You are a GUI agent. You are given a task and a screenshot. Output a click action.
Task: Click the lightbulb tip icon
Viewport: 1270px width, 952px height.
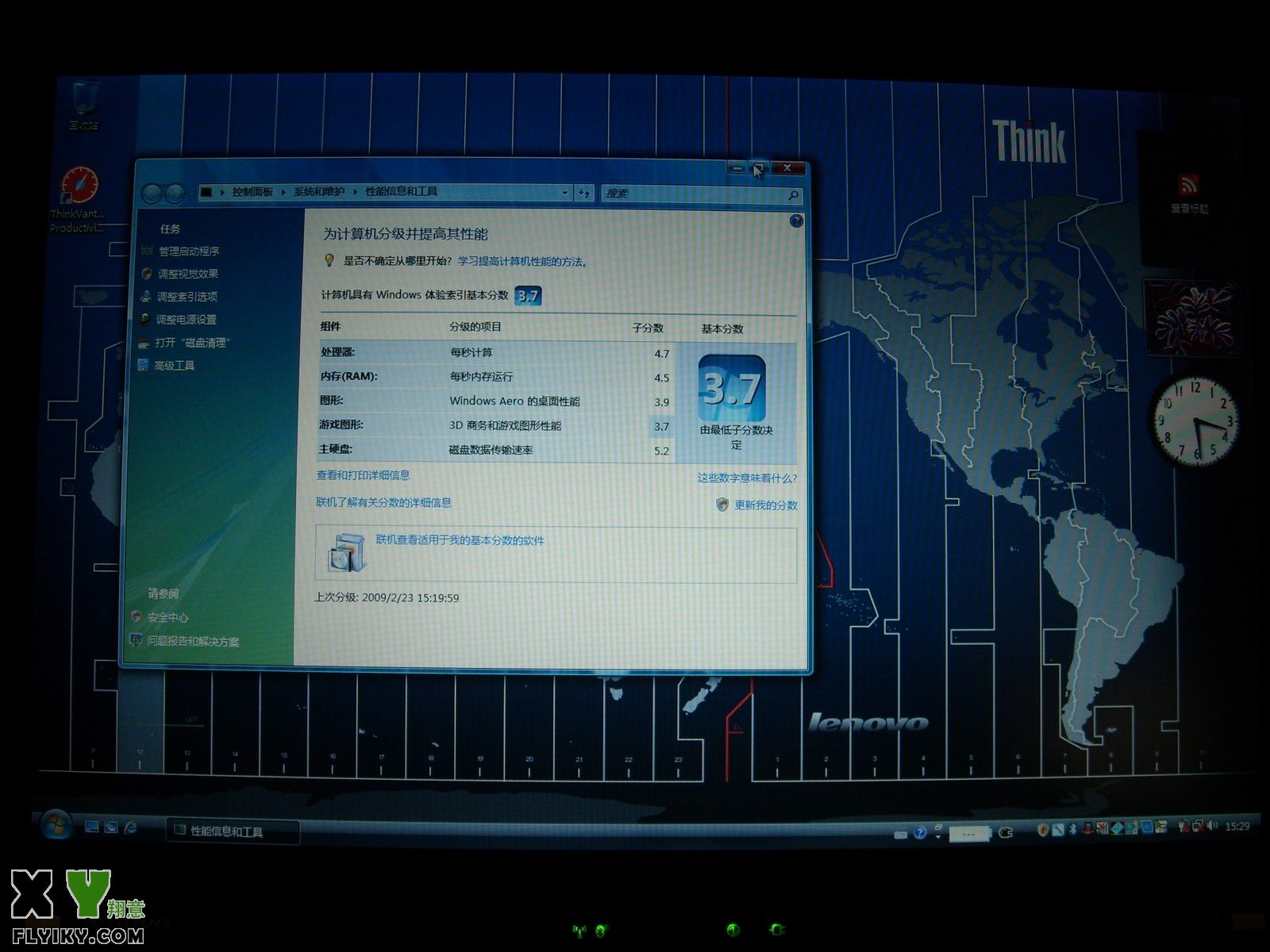[329, 260]
